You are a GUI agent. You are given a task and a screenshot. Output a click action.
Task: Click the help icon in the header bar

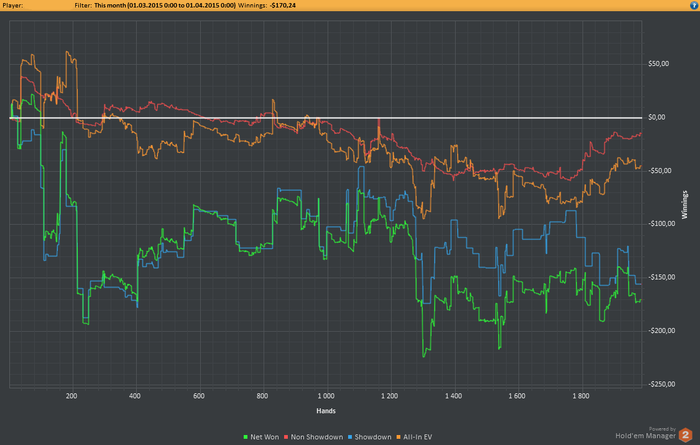click(694, 5)
